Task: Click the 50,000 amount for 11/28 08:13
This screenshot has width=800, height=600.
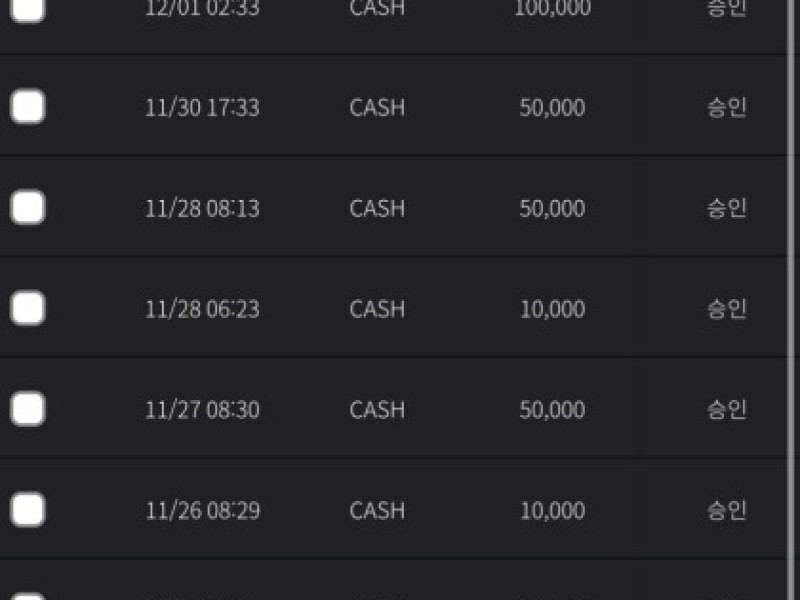Action: point(552,209)
